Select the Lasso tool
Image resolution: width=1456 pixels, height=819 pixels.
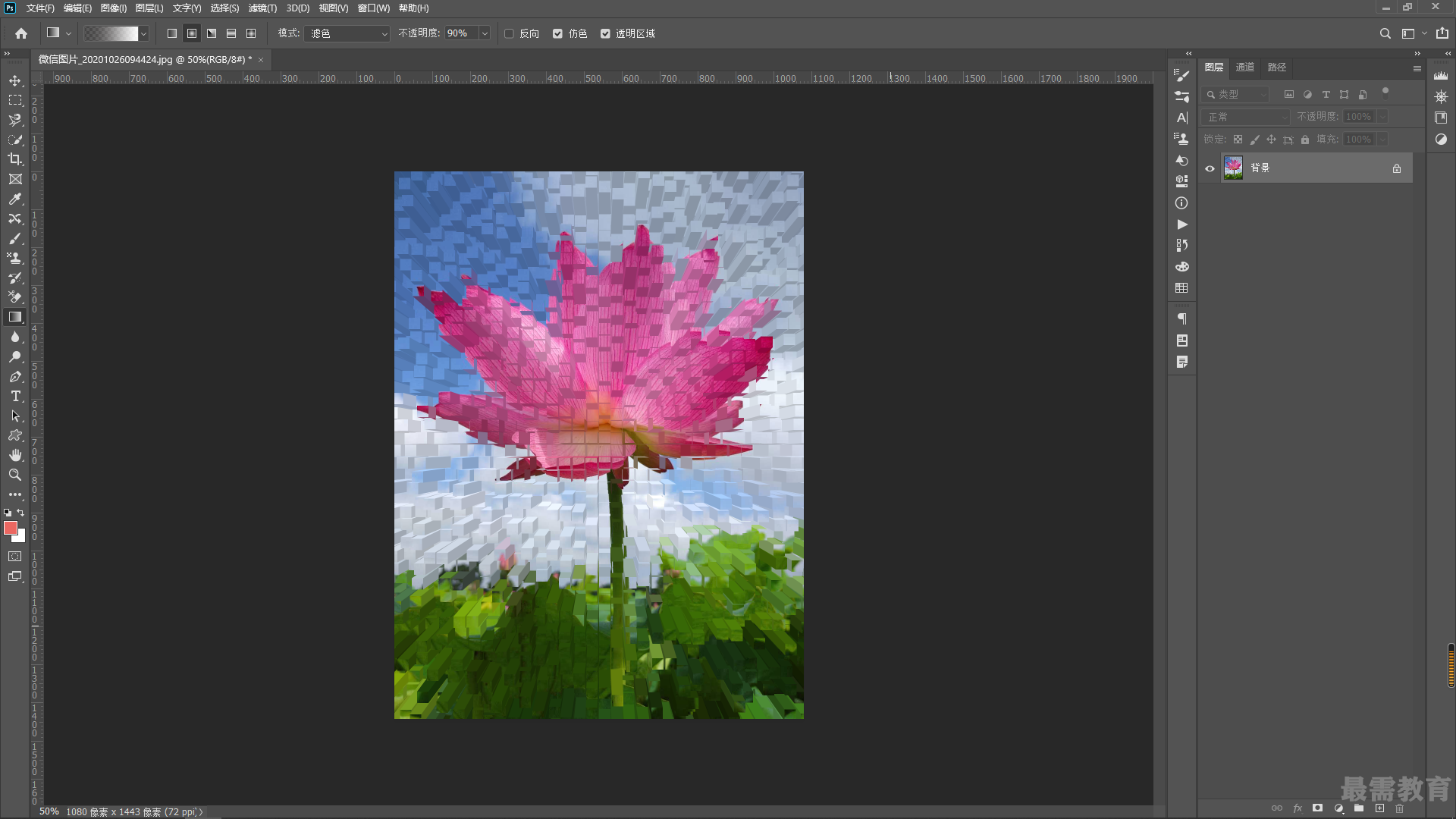click(15, 120)
